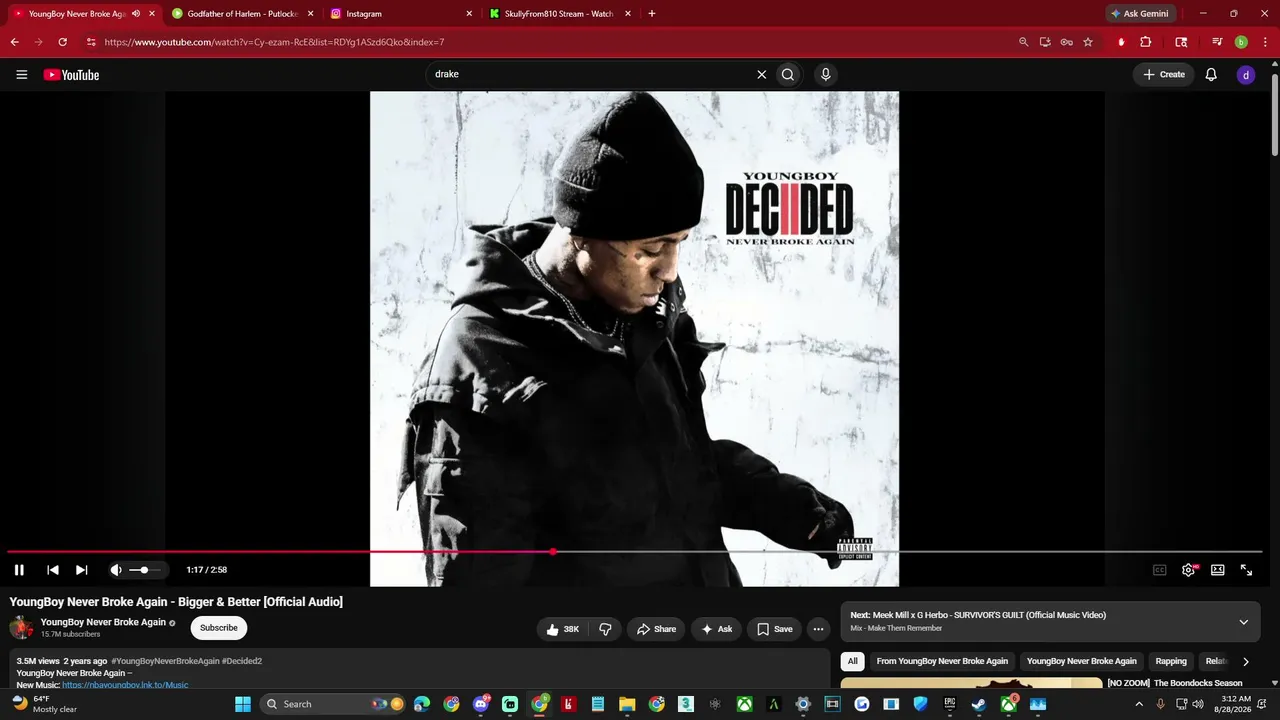The width and height of the screenshot is (1280, 720).
Task: Mute the player volume speaker
Action: click(x=116, y=570)
